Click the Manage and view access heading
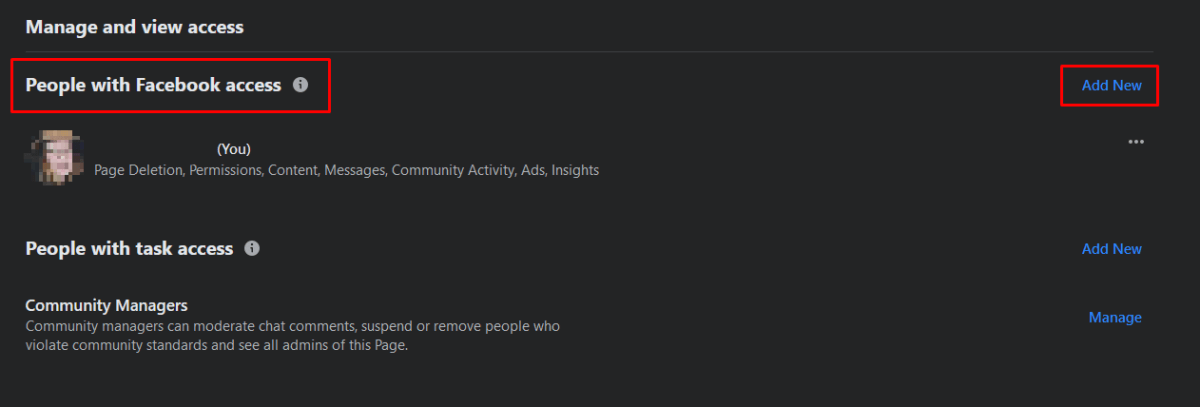Image resolution: width=1200 pixels, height=407 pixels. point(134,27)
